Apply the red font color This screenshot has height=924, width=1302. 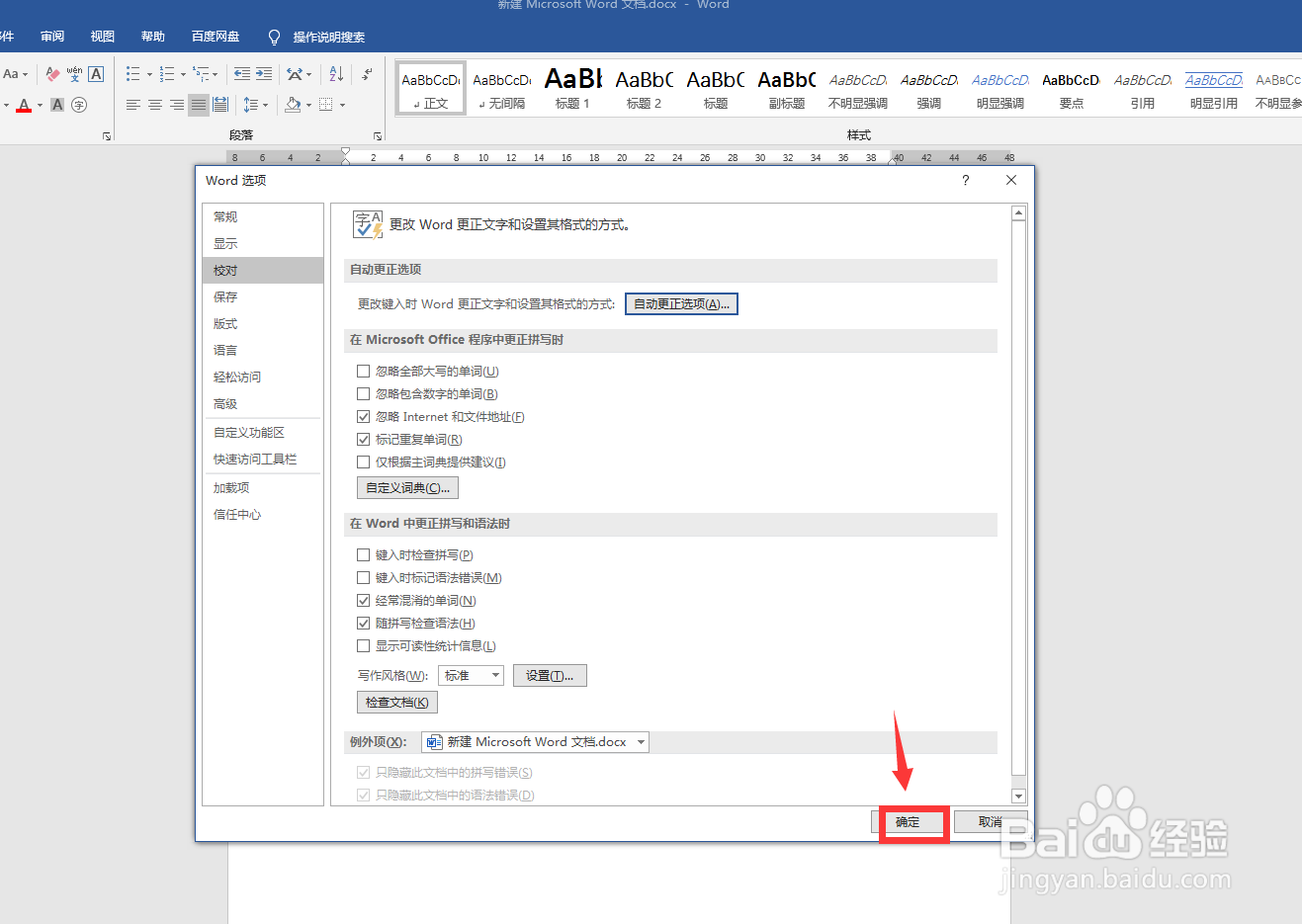[x=24, y=105]
